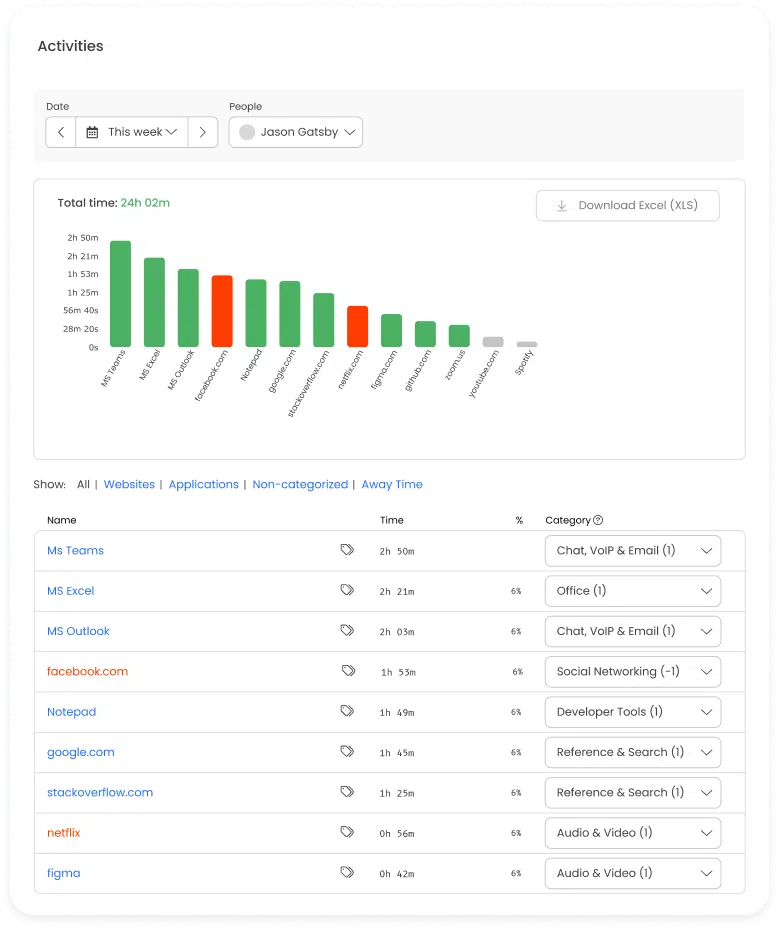Show the Away Time filter

[x=391, y=484]
